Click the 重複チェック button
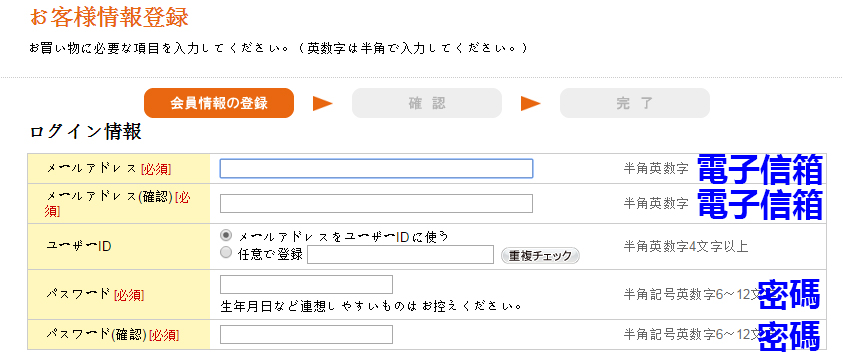The height and width of the screenshot is (362, 843). click(540, 255)
